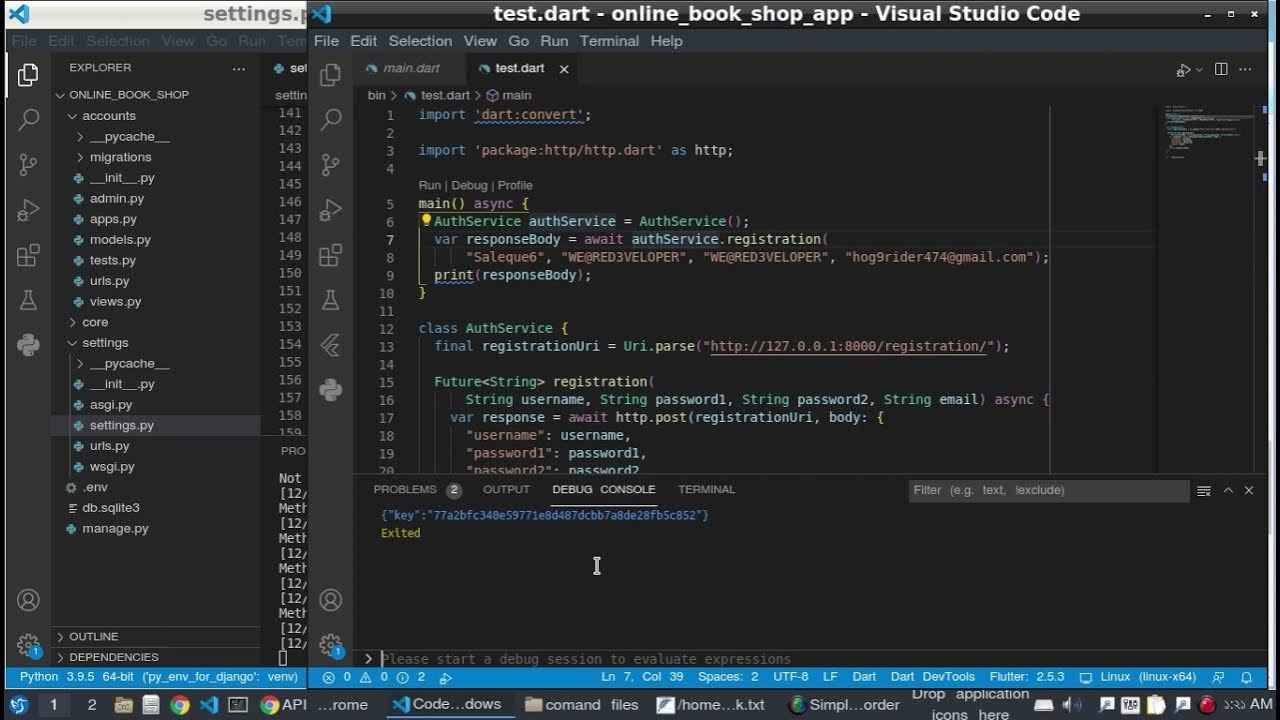The image size is (1280, 720).
Task: Open dropdown arrow next to Run icon
Action: coord(1197,70)
